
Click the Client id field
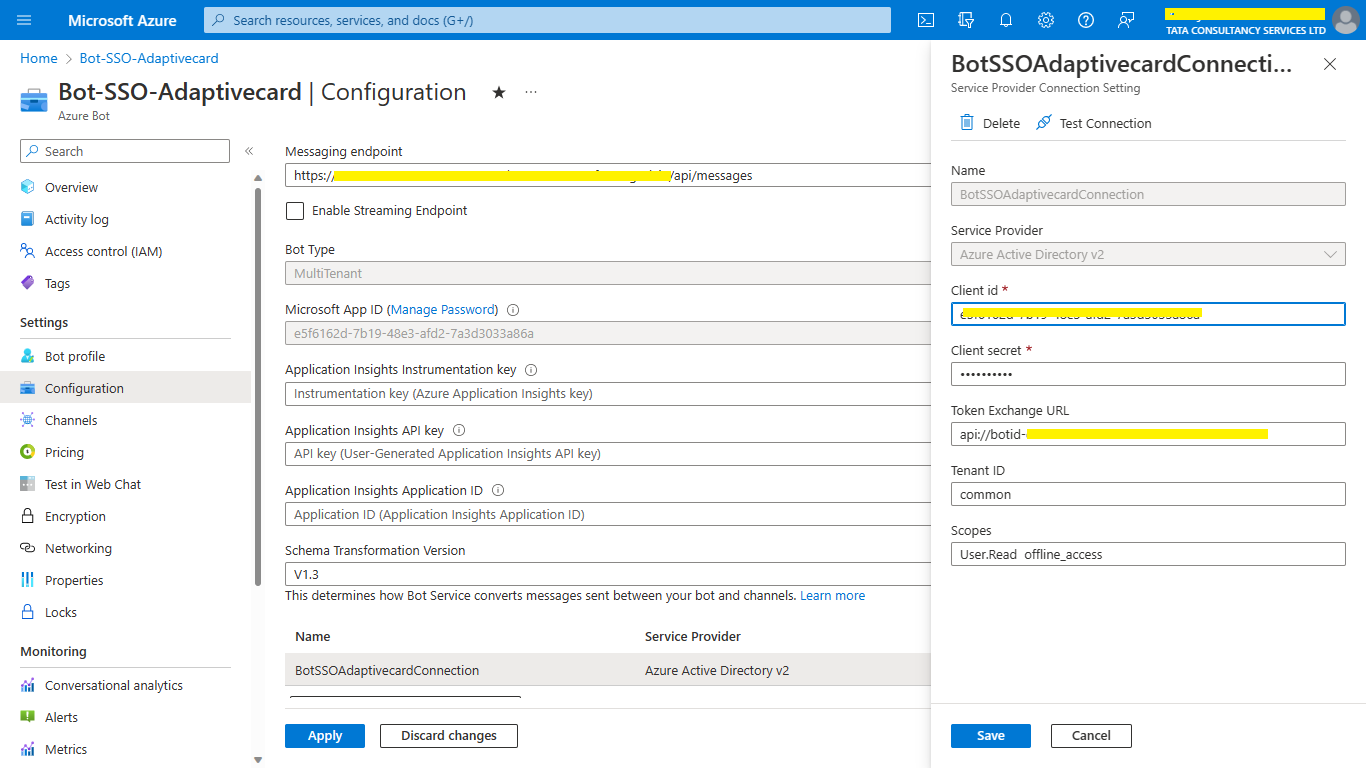pyautogui.click(x=1148, y=314)
